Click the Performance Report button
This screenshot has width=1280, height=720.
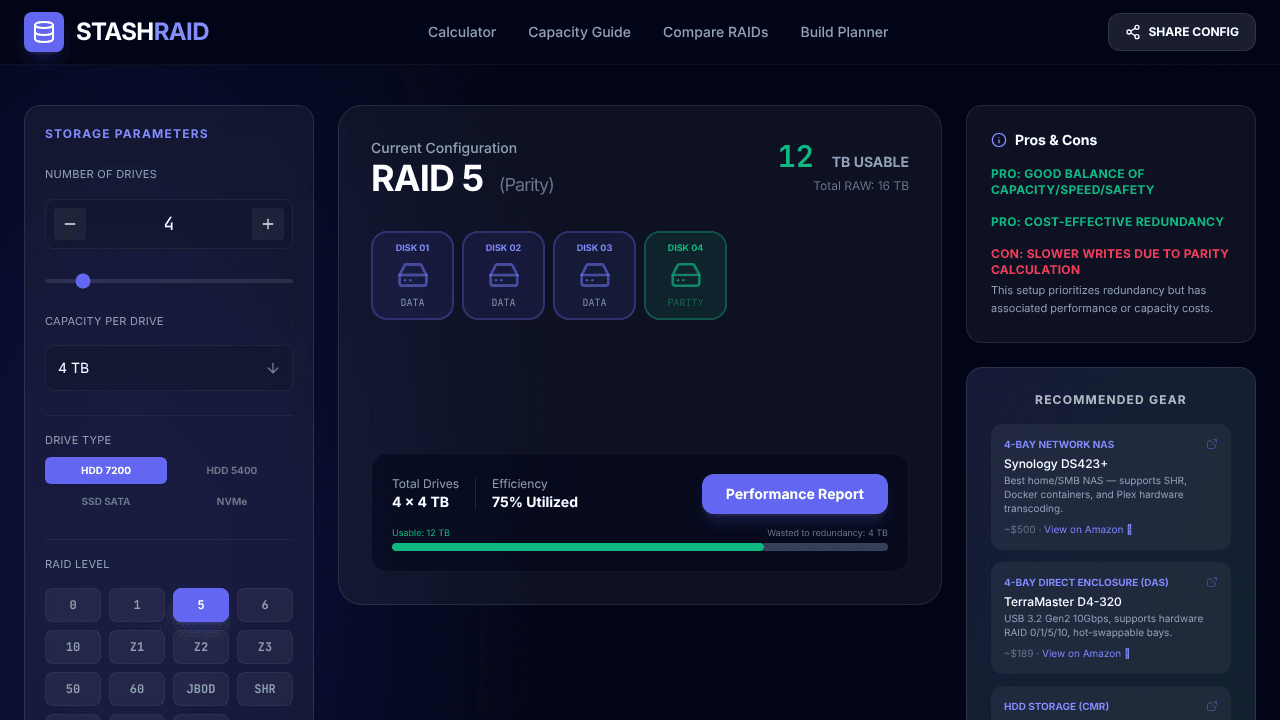click(x=795, y=494)
